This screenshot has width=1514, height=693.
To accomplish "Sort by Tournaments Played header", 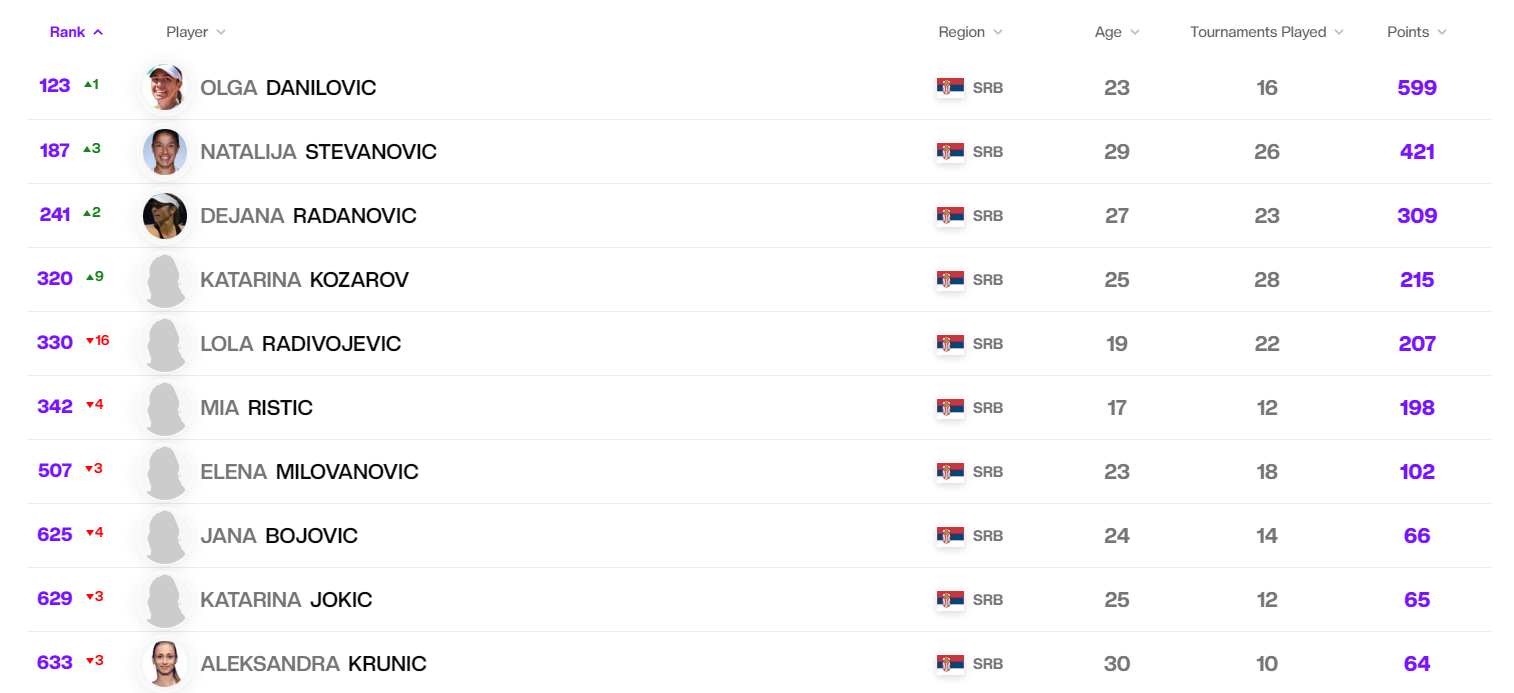I will (x=1266, y=32).
